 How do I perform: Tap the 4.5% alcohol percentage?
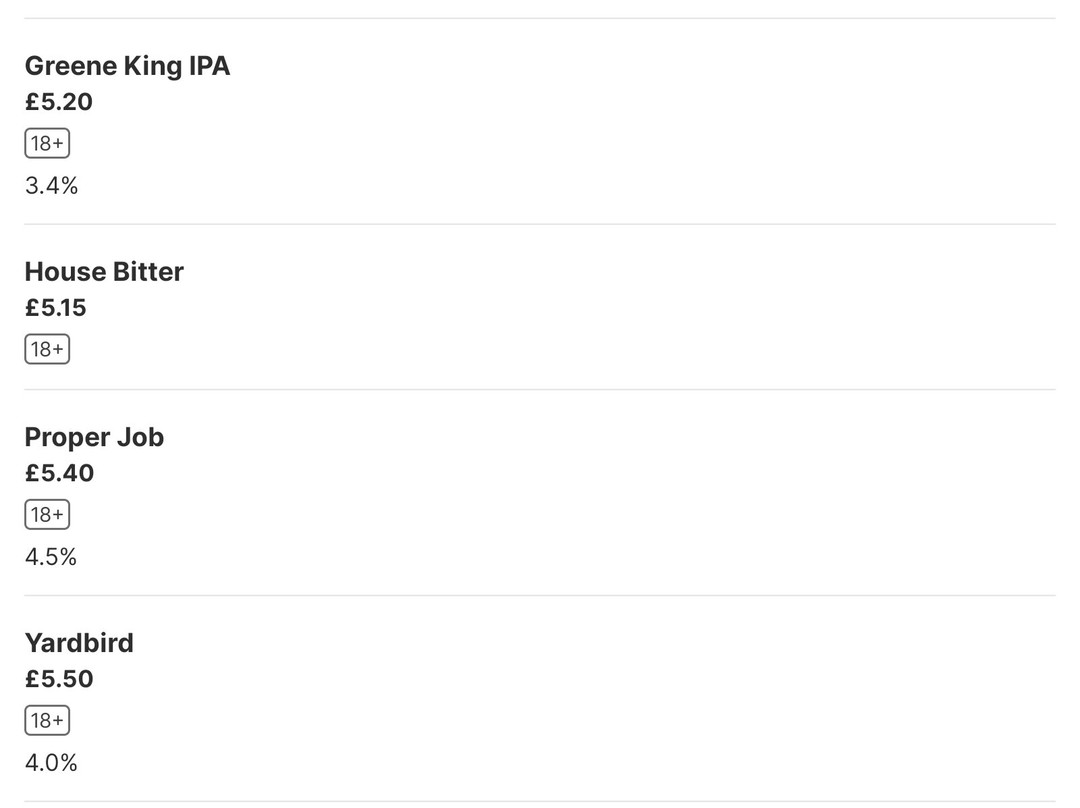(x=51, y=557)
